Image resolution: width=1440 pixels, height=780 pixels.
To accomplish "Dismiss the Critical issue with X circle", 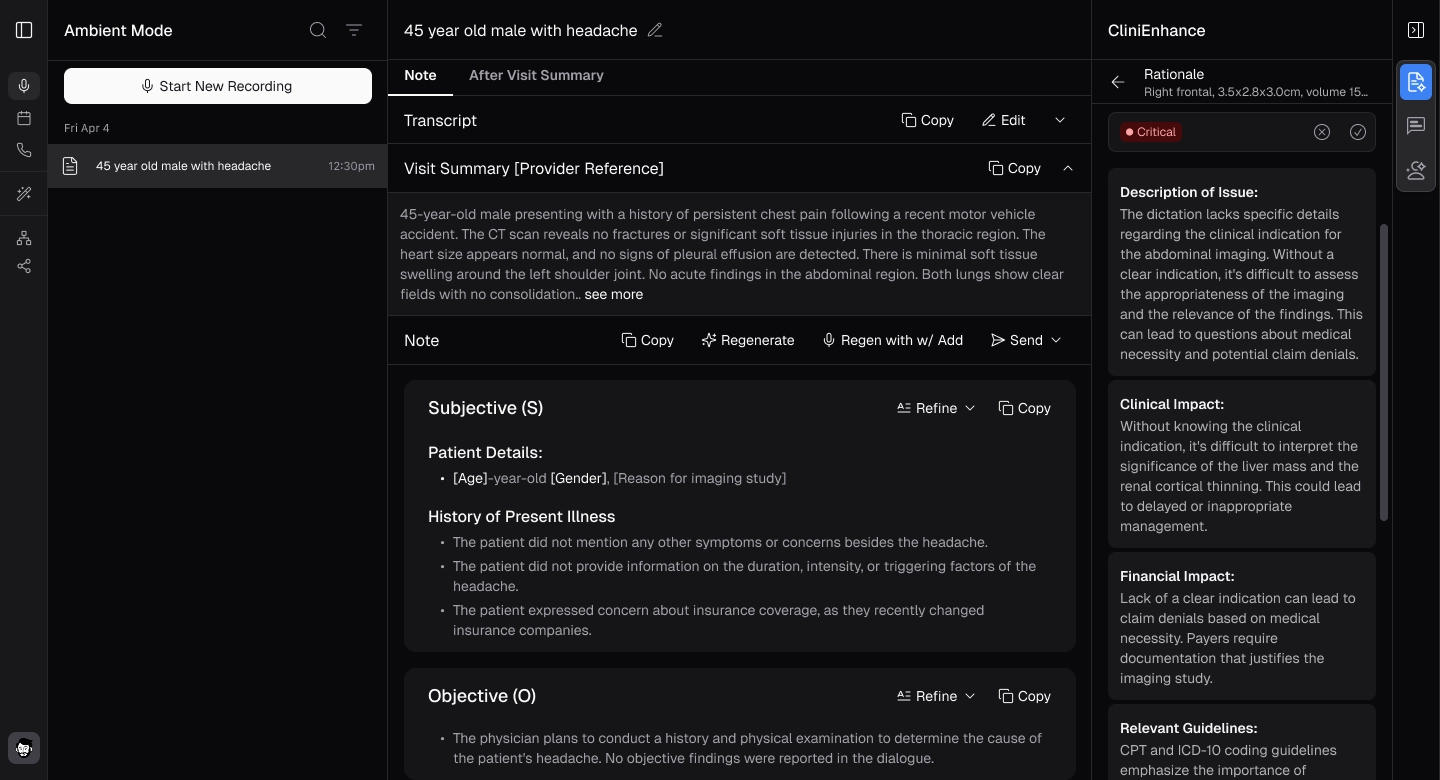I will [x=1322, y=132].
